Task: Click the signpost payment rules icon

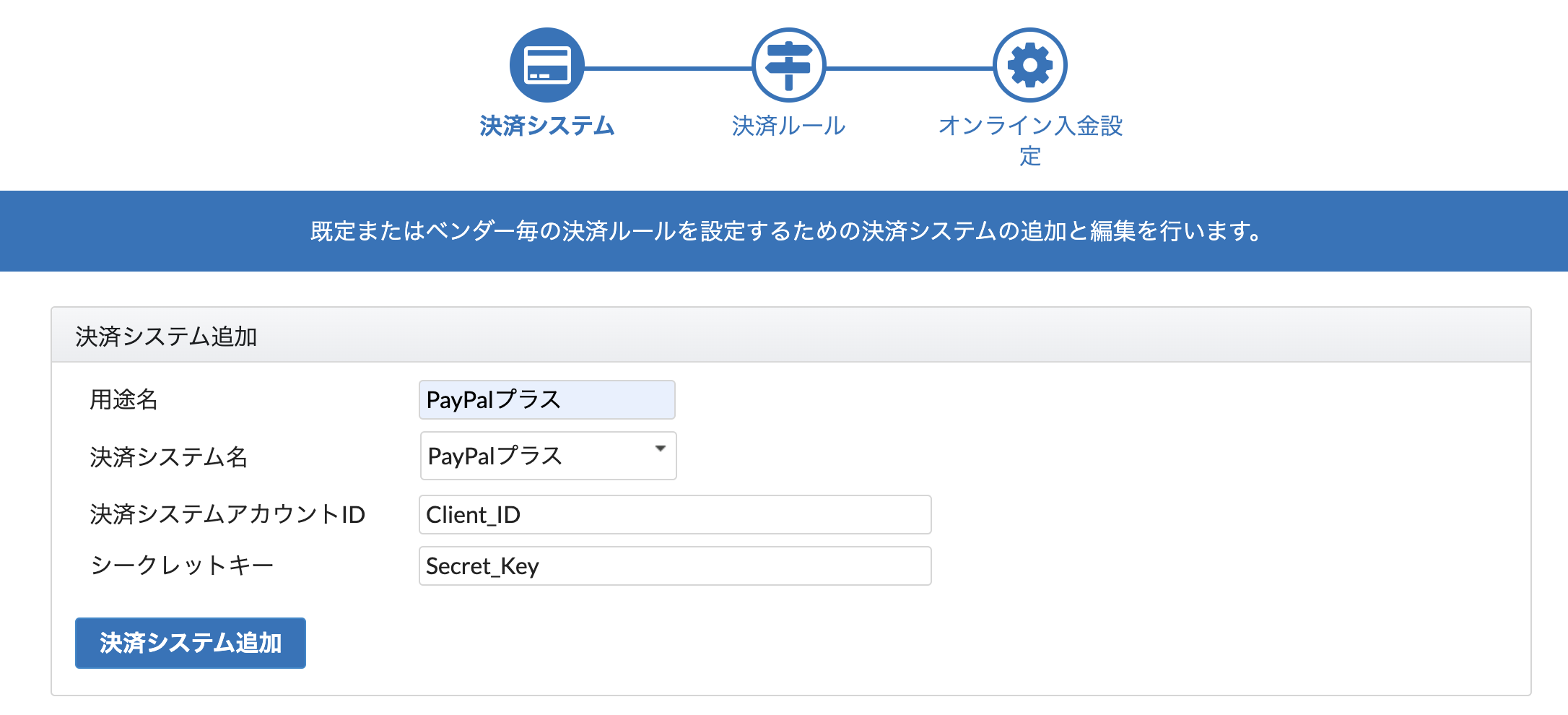Action: [x=788, y=65]
